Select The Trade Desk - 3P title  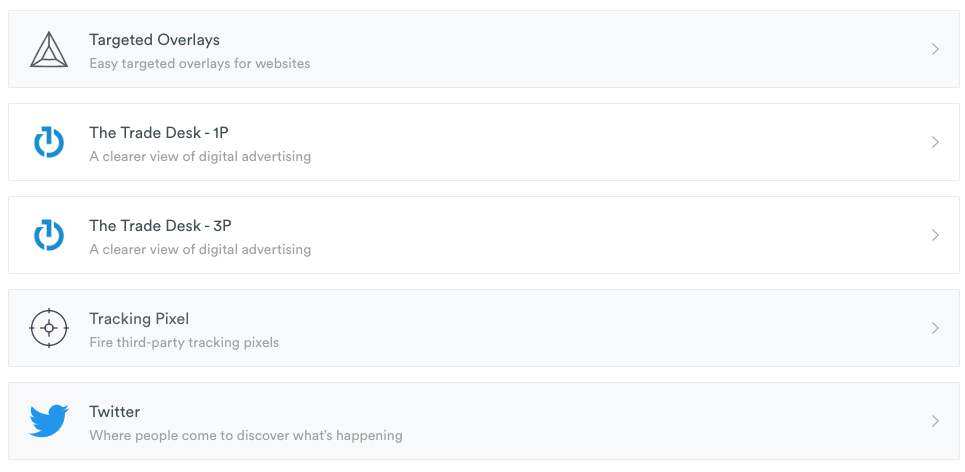tap(160, 226)
